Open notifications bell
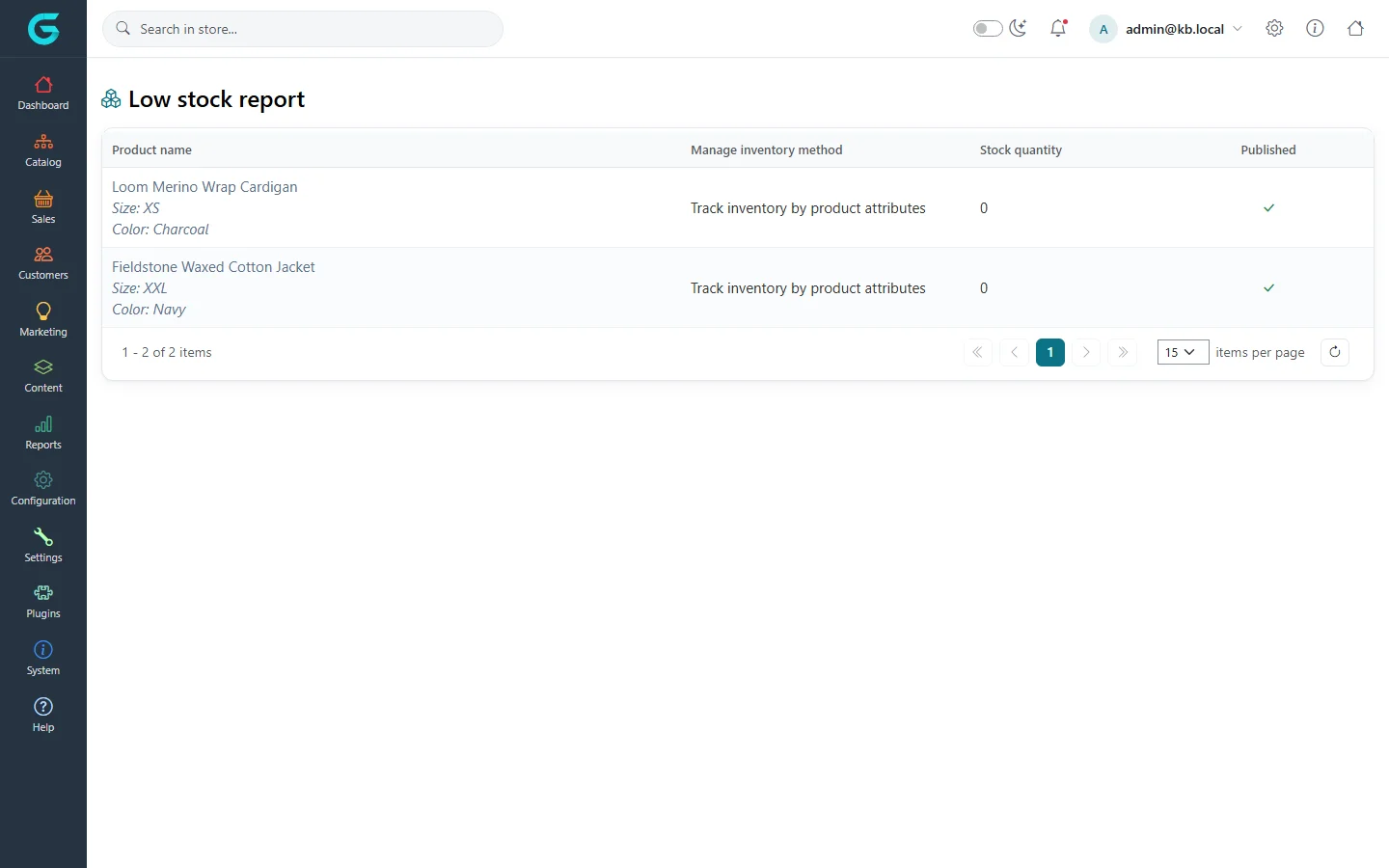Image resolution: width=1389 pixels, height=868 pixels. 1058,29
